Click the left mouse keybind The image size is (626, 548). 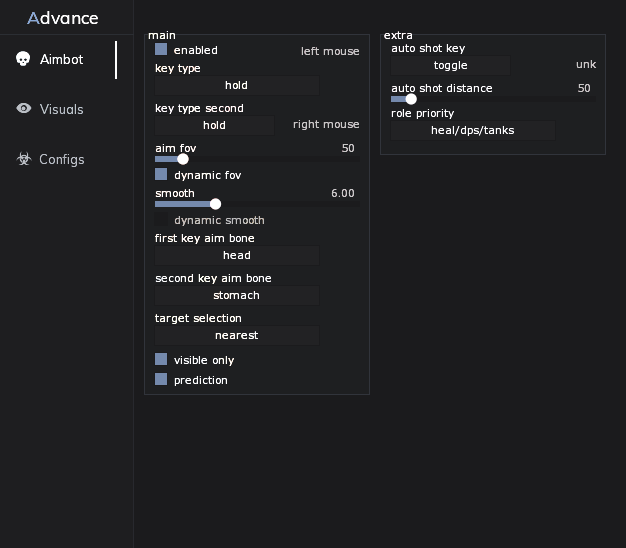tap(330, 51)
